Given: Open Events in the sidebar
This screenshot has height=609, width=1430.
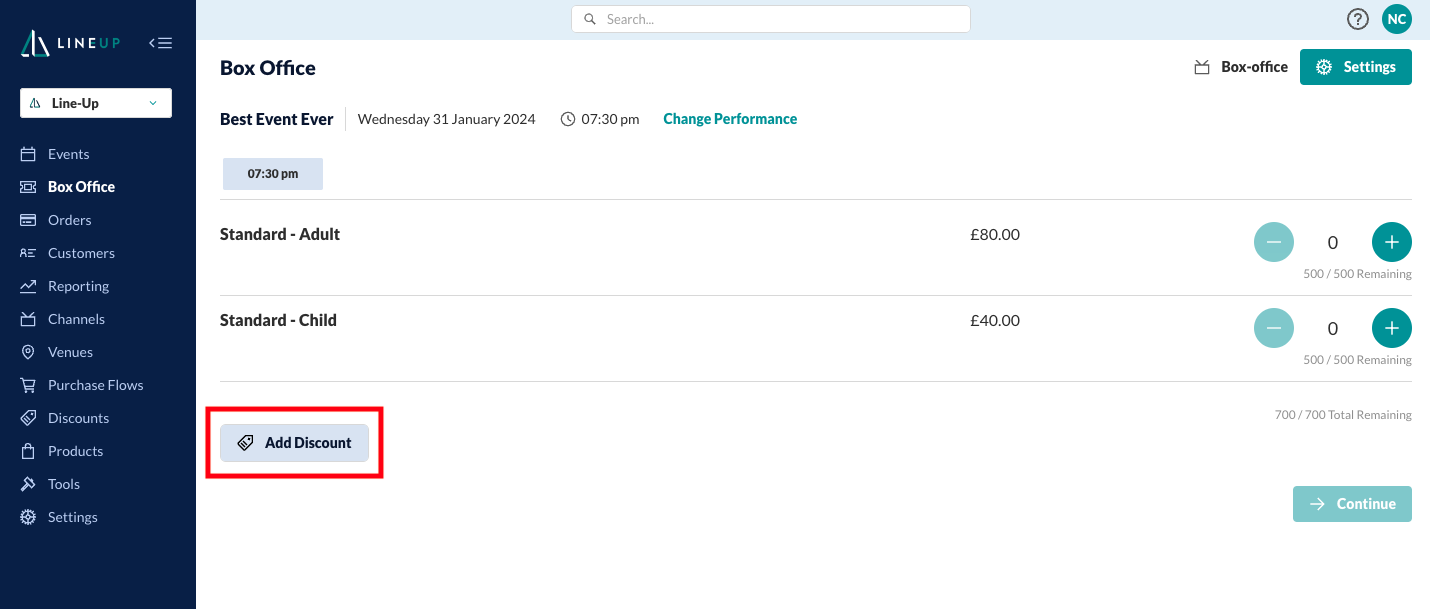Looking at the screenshot, I should click(68, 154).
